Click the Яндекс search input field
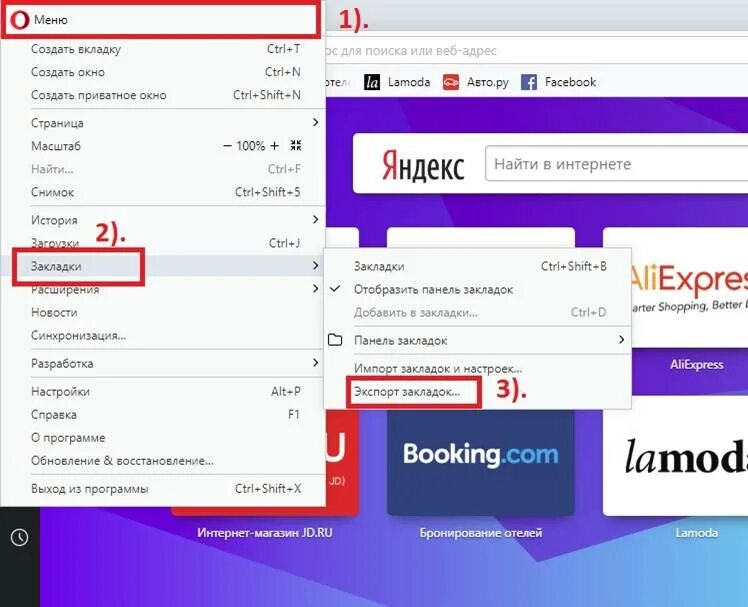Viewport: 748px width, 607px height. [616, 164]
